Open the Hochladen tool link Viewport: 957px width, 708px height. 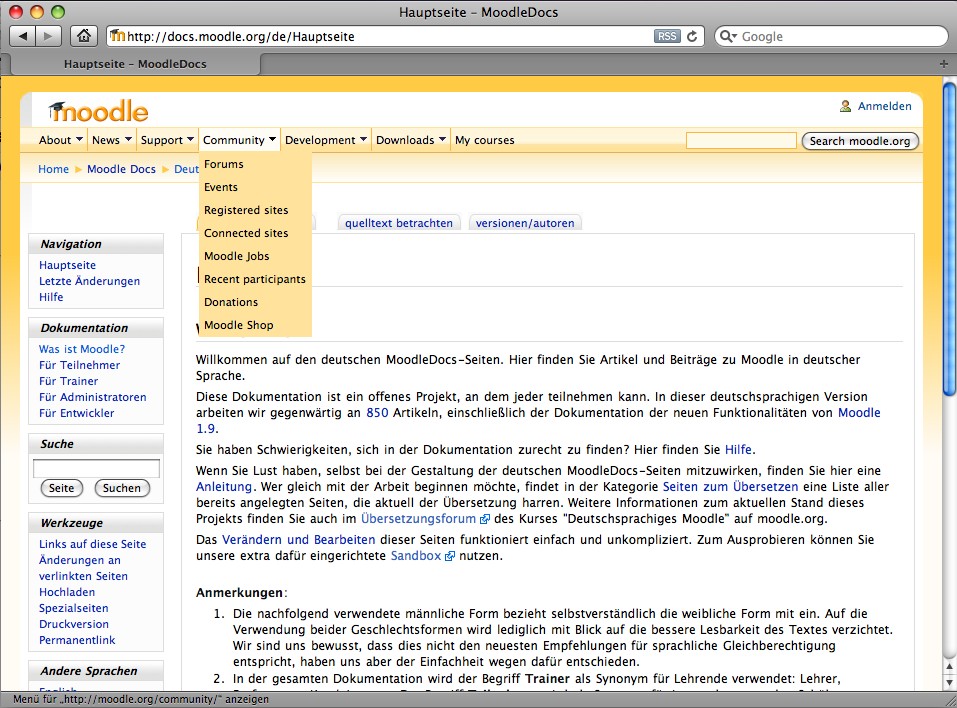coord(67,592)
